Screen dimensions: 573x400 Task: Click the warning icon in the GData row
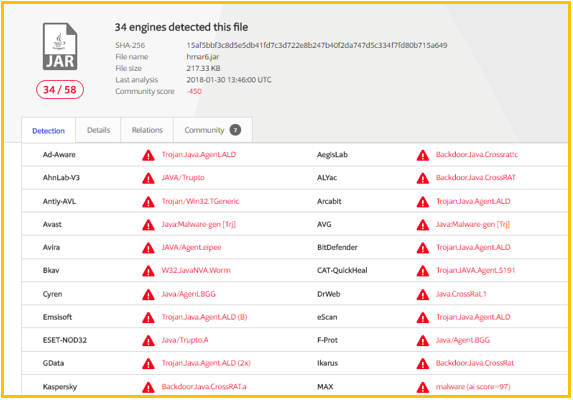(148, 363)
